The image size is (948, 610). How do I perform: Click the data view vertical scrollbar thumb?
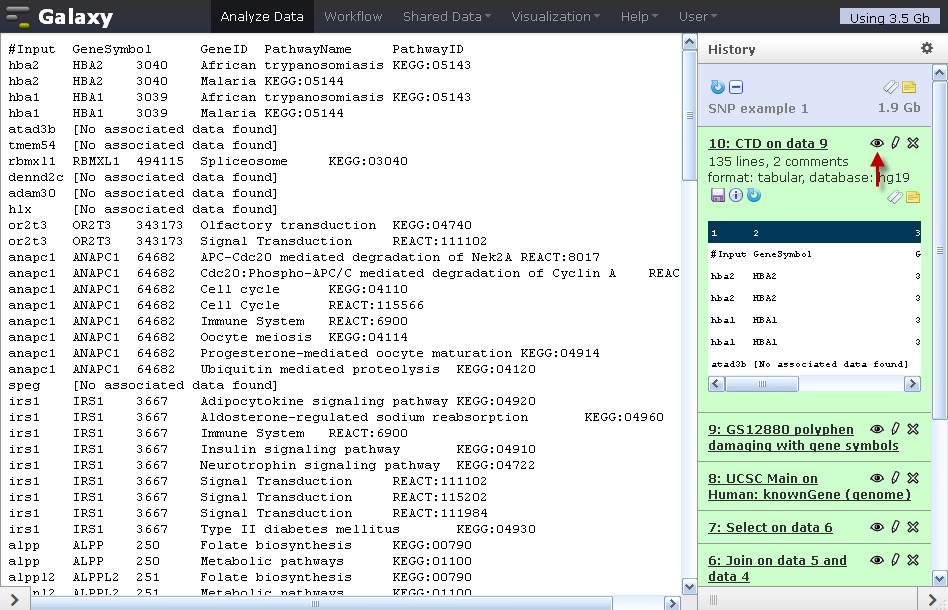click(x=689, y=115)
